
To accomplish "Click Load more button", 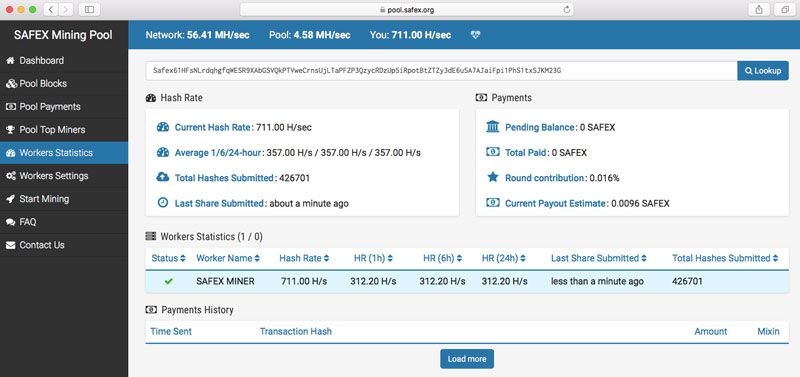I will (x=467, y=359).
